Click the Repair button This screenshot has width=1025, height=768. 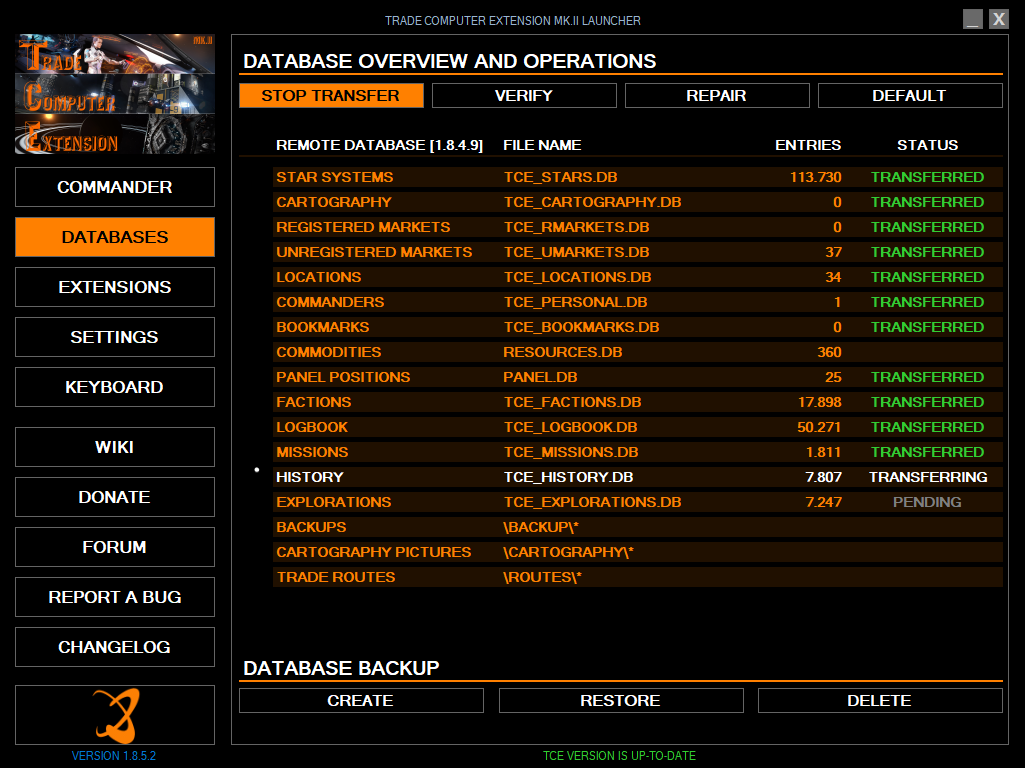pos(717,95)
